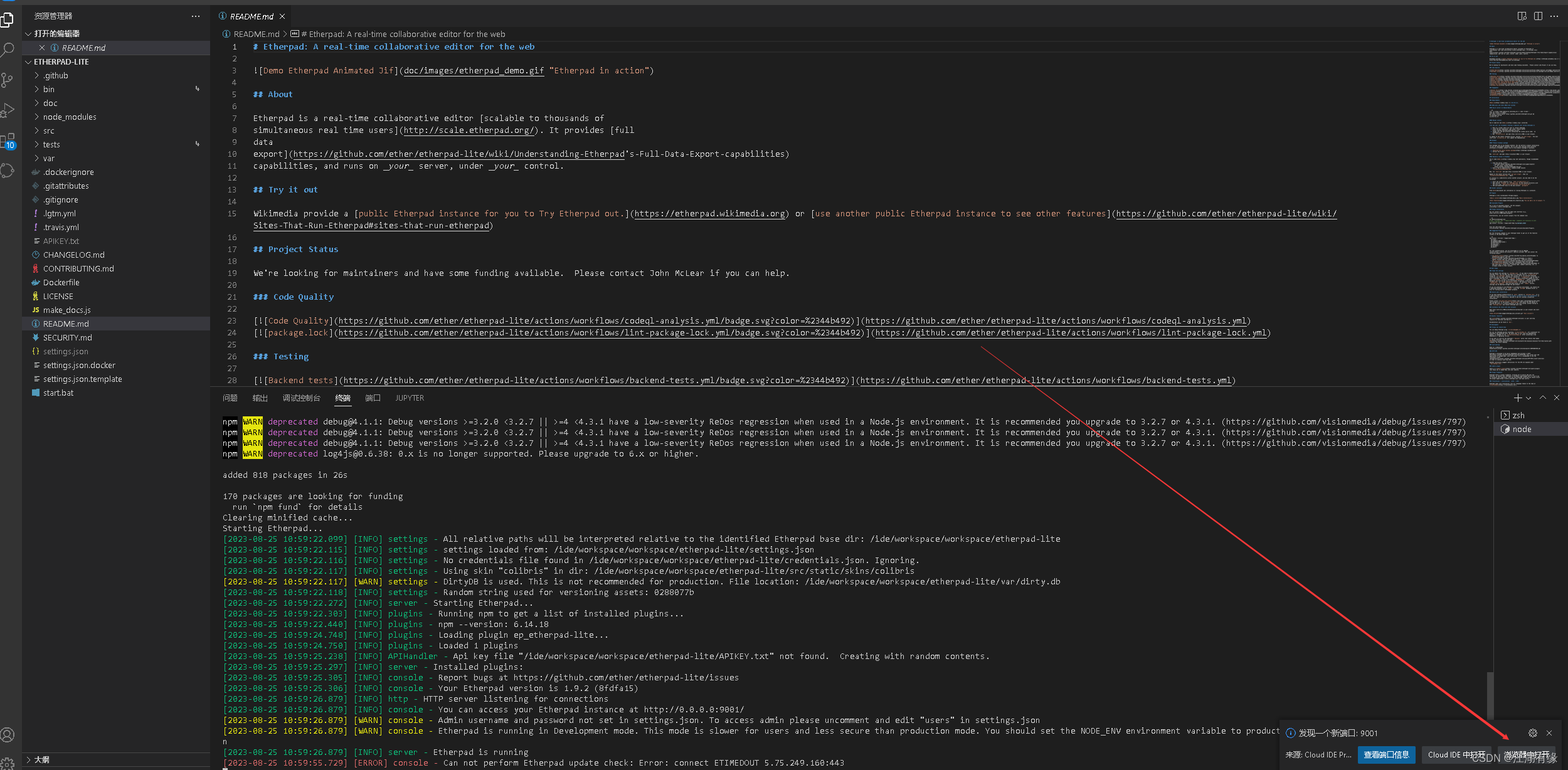Image resolution: width=1568 pixels, height=770 pixels.
Task: Click the terminal vertical scrollbar
Action: [1490, 695]
